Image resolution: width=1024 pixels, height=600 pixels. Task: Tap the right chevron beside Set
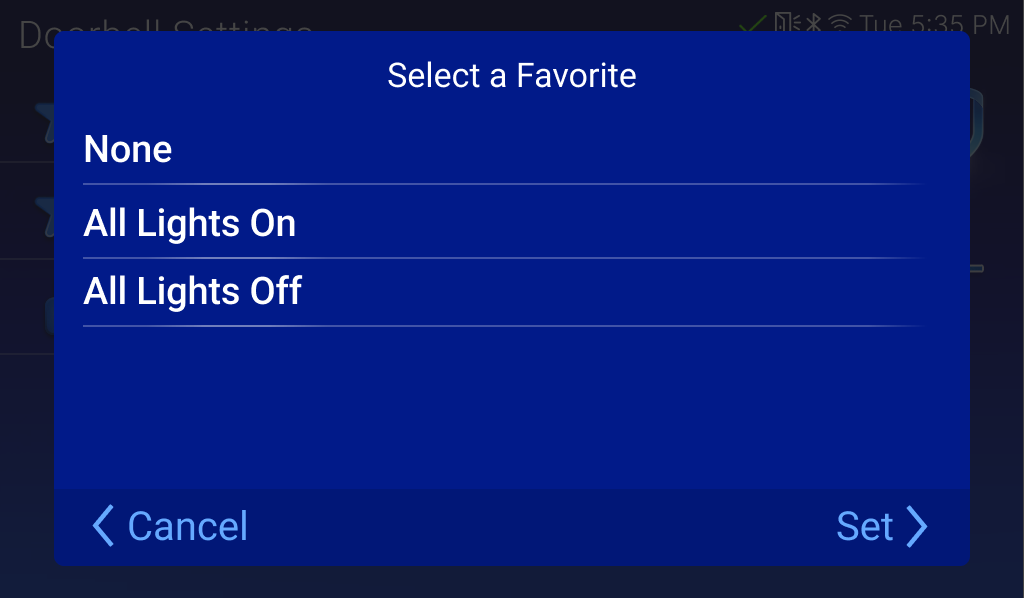[x=917, y=526]
